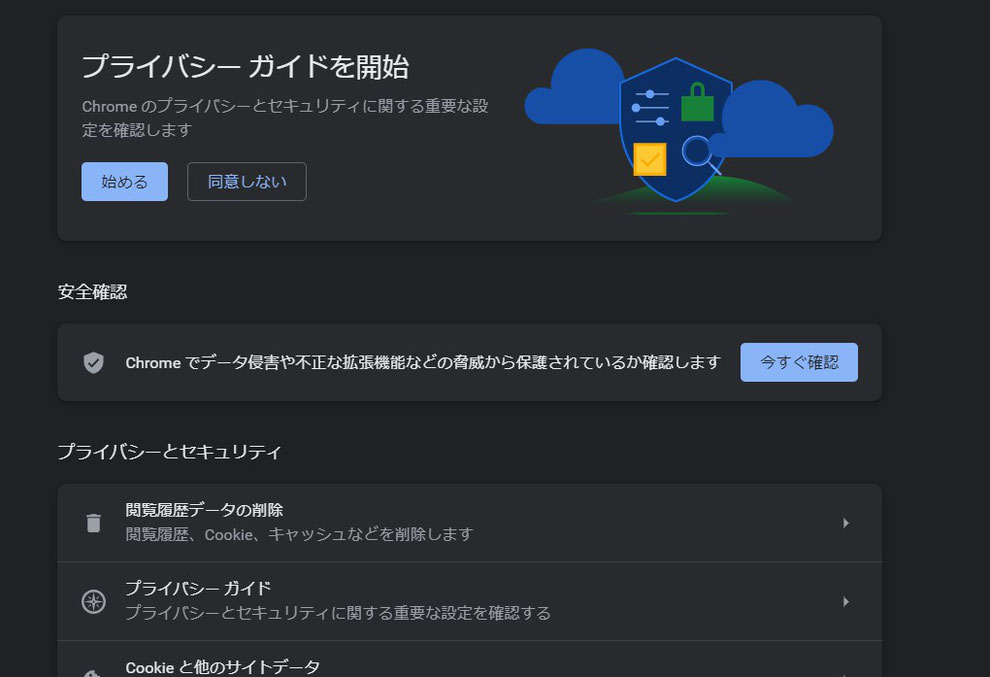Screen dimensions: 990x677
Task: Expand the 閲覧履歴データの削除 row arrow
Action: (845, 523)
